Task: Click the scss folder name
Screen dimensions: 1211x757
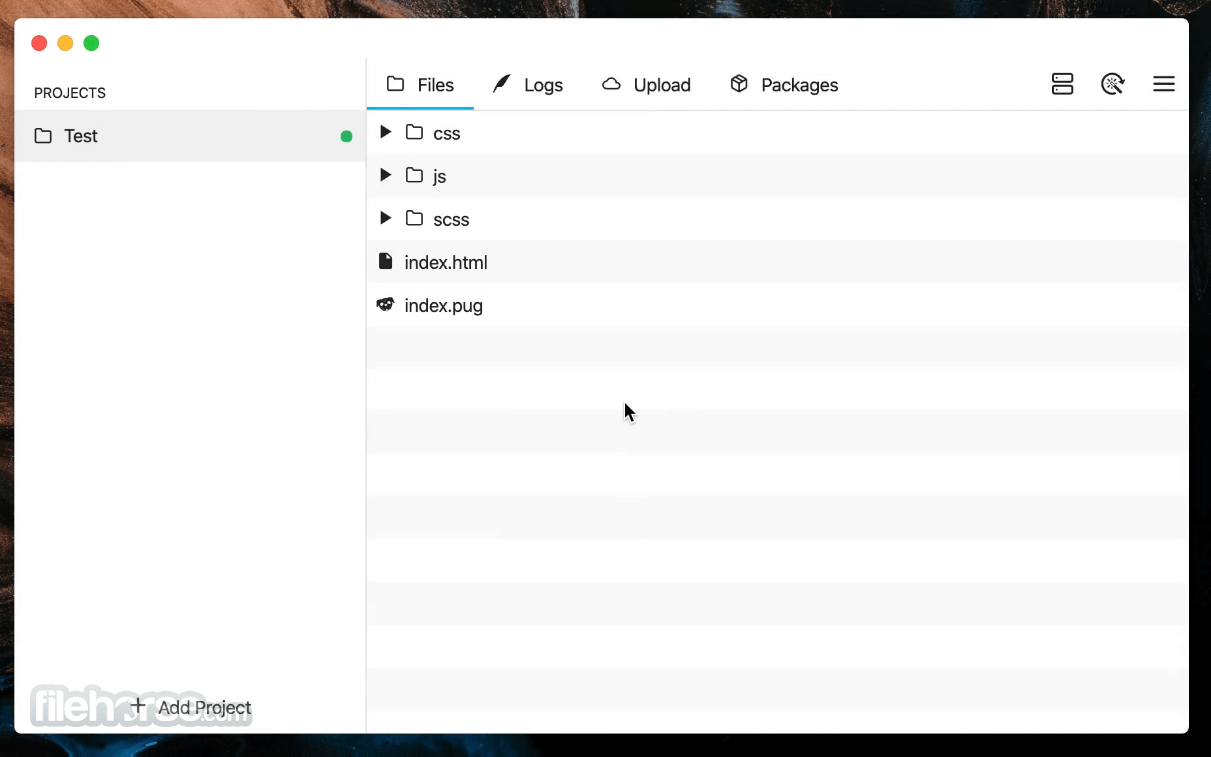Action: [x=451, y=219]
